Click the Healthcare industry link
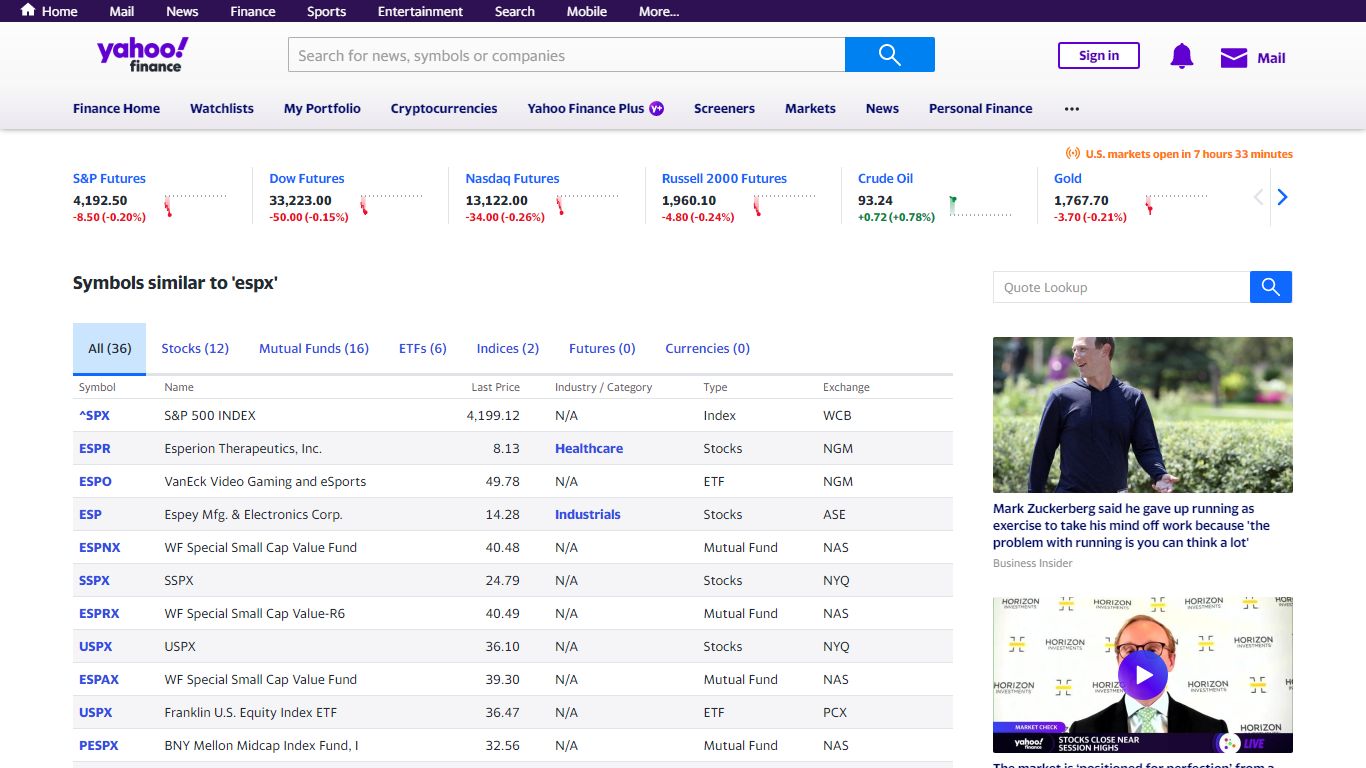The image size is (1366, 768). 589,448
